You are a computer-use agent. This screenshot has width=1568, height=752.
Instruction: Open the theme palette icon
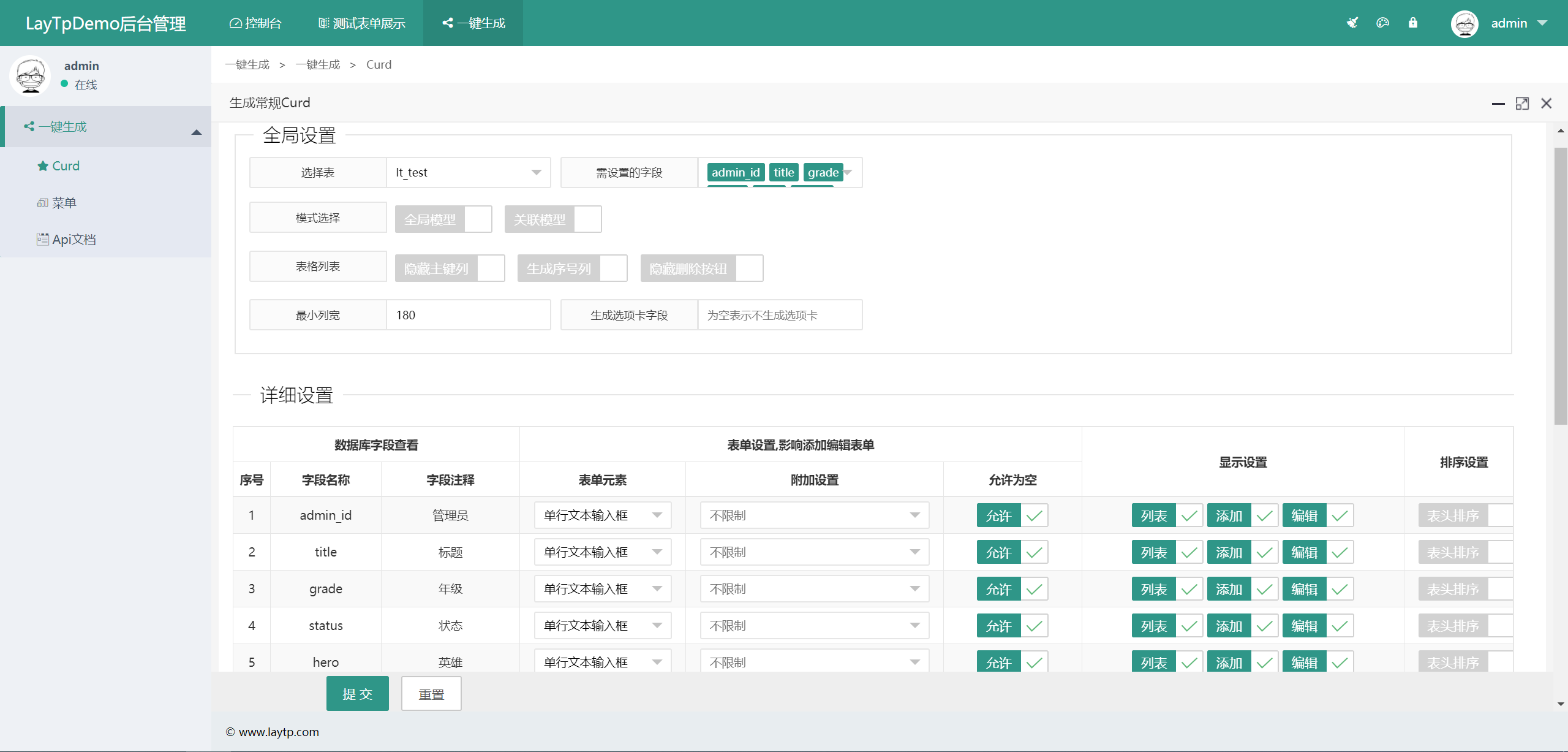pos(1382,23)
